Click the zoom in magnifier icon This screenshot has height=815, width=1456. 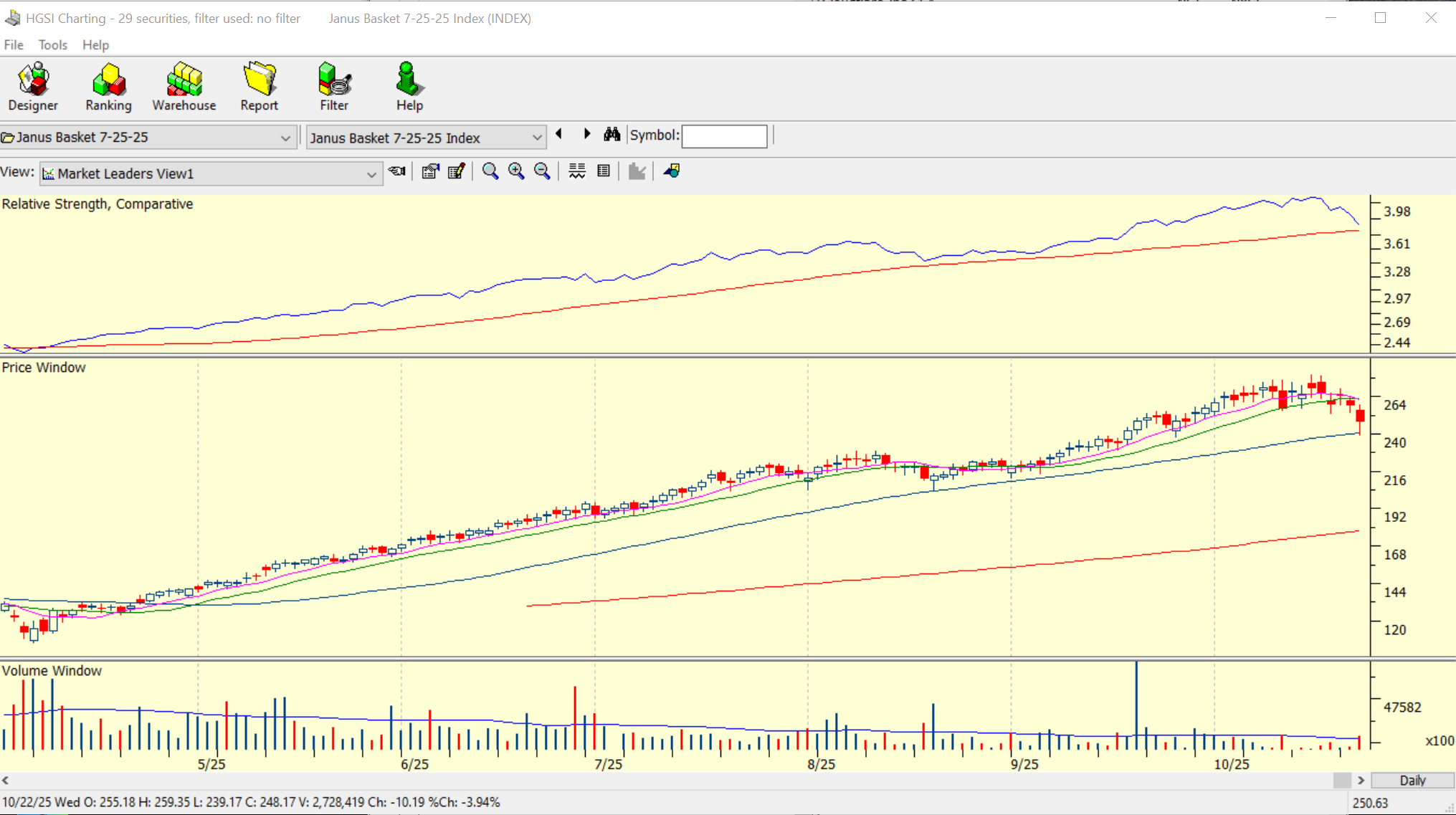(x=516, y=171)
